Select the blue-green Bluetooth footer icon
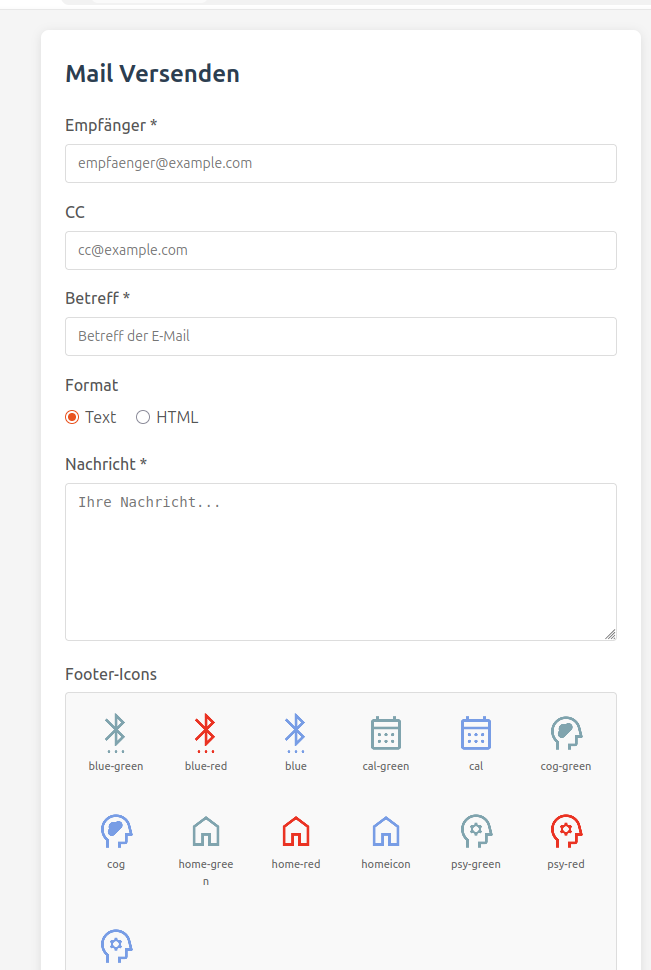The image size is (651, 970). pyautogui.click(x=116, y=733)
